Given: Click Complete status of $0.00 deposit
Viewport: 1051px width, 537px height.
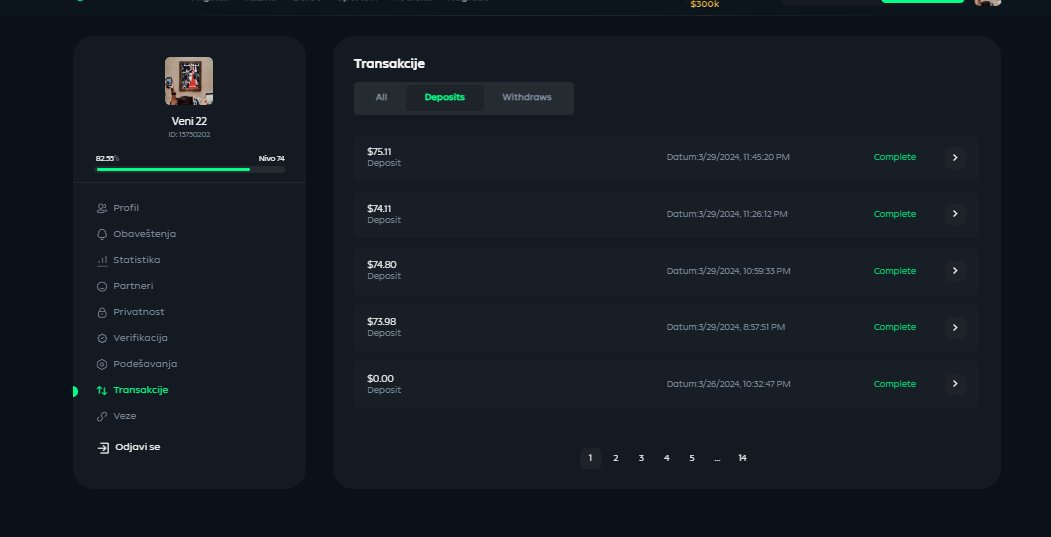Looking at the screenshot, I should 895,384.
